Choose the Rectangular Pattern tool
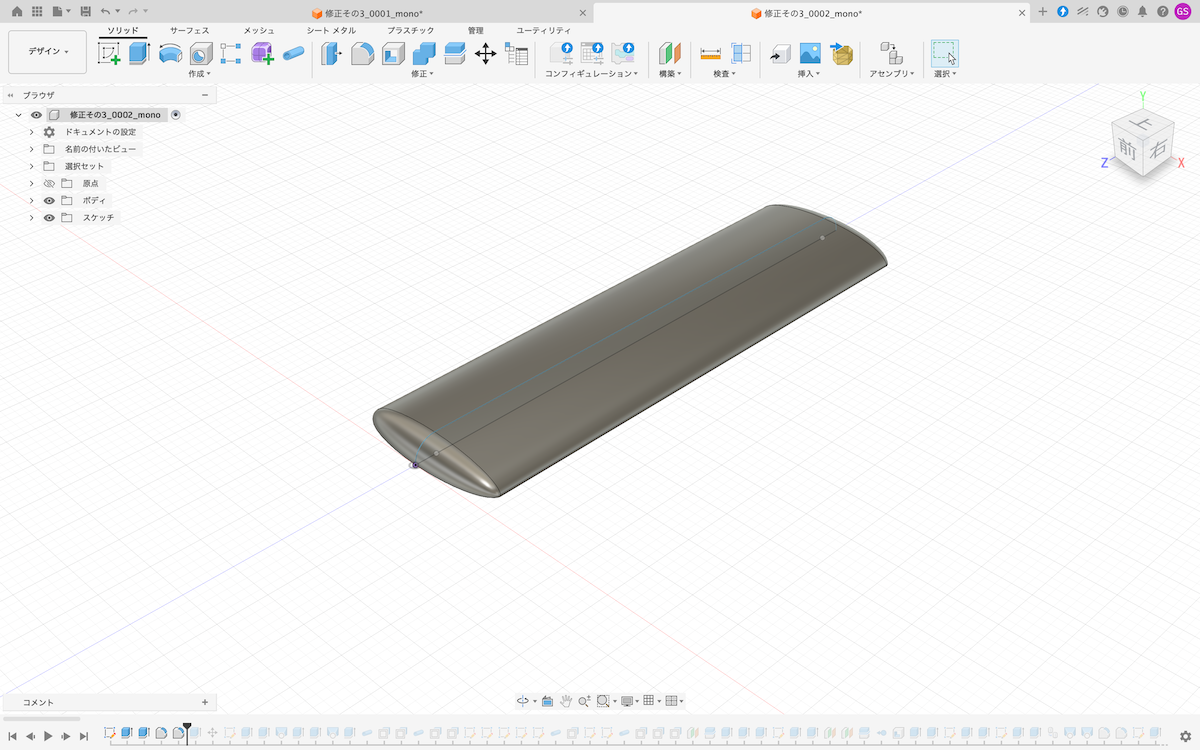The image size is (1200, 750). [231, 54]
